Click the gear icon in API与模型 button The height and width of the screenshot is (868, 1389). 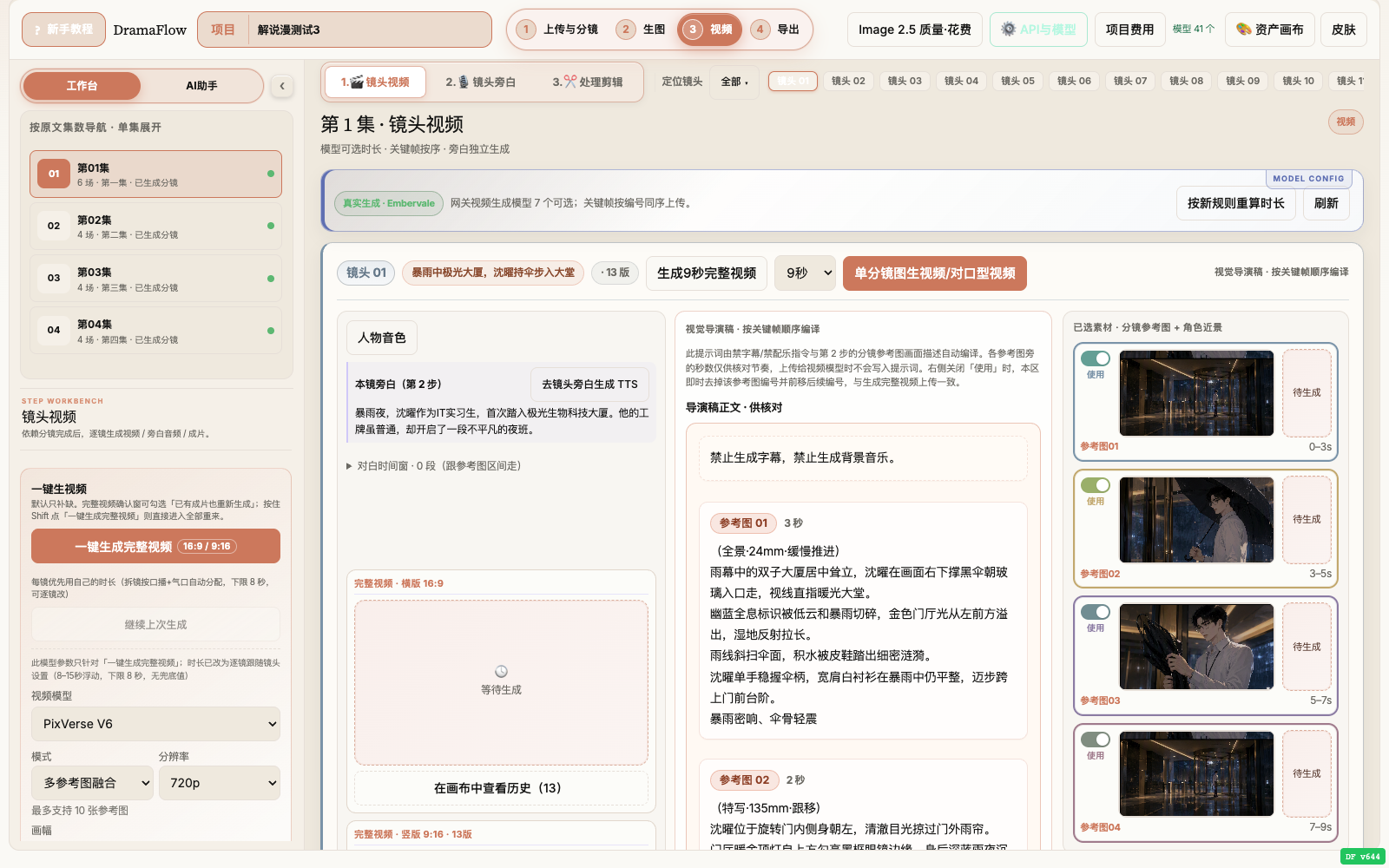[1008, 30]
